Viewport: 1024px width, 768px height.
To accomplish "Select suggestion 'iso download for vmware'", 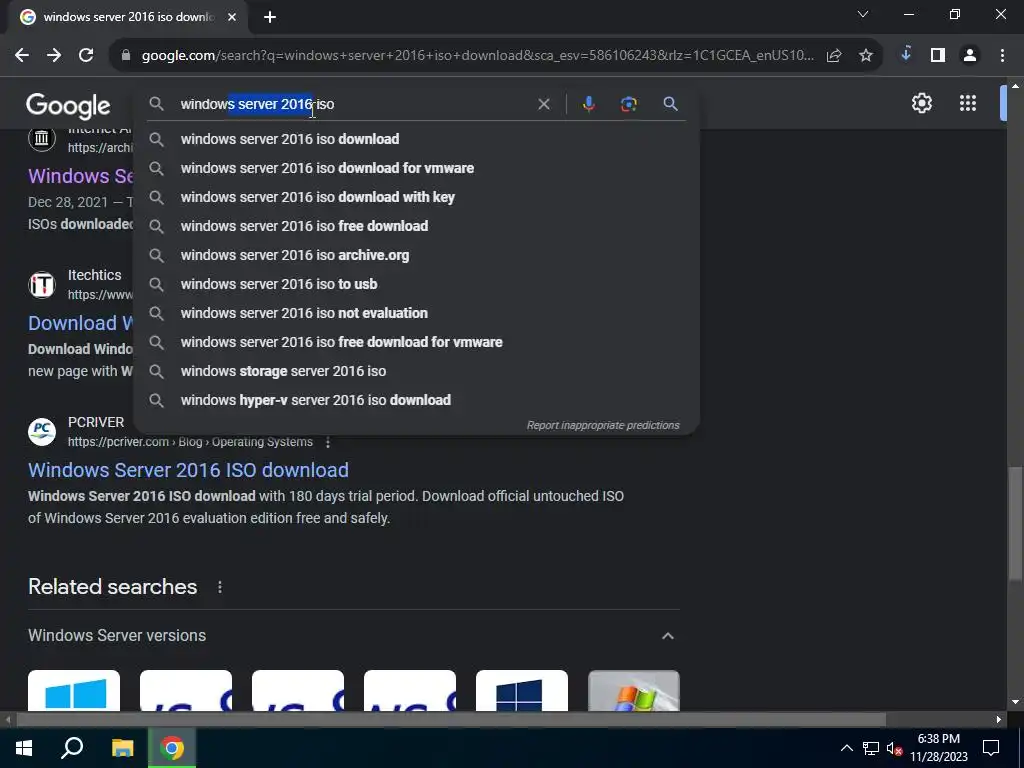I will pyautogui.click(x=416, y=168).
